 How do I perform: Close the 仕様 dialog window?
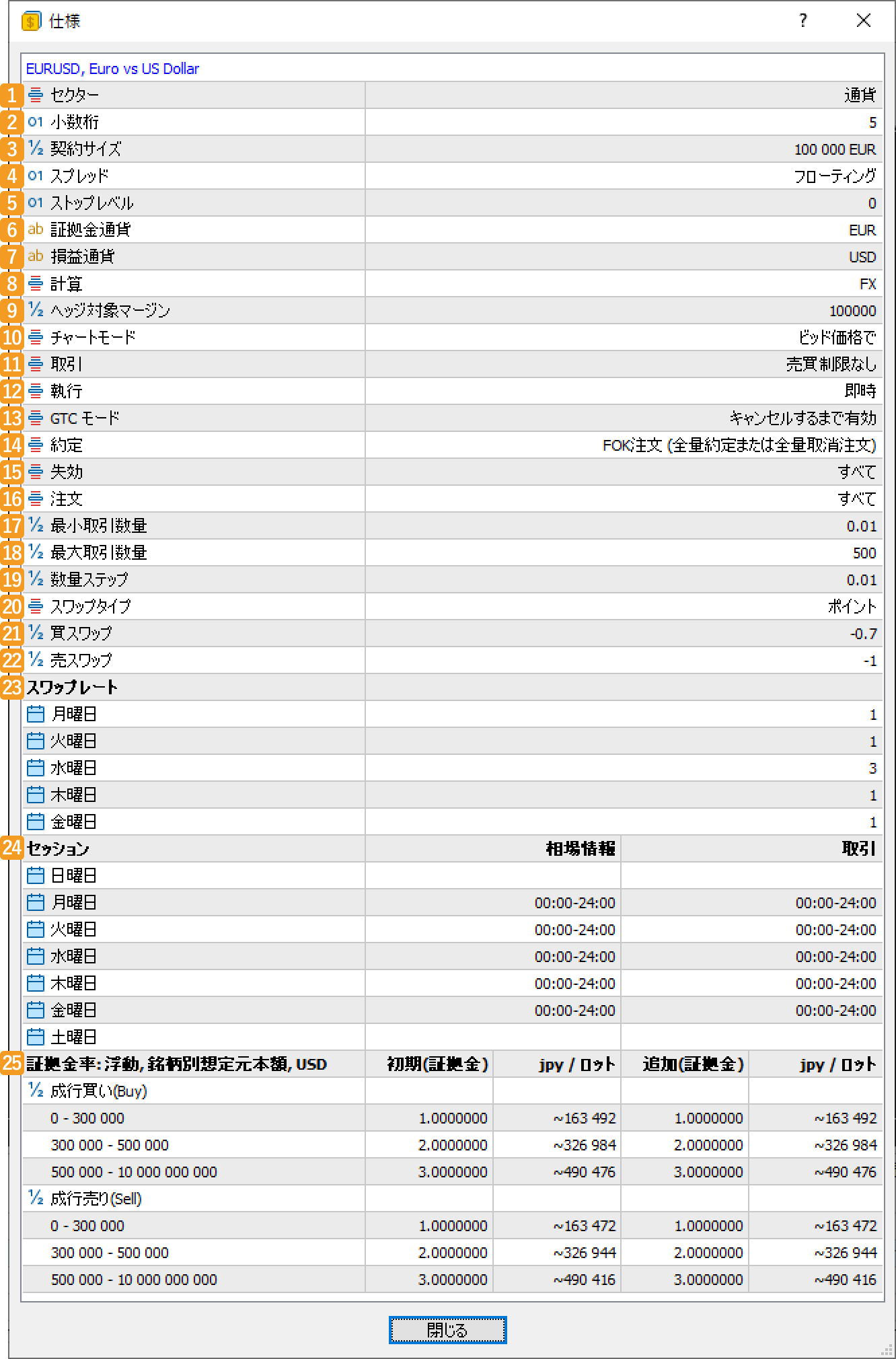point(864,21)
